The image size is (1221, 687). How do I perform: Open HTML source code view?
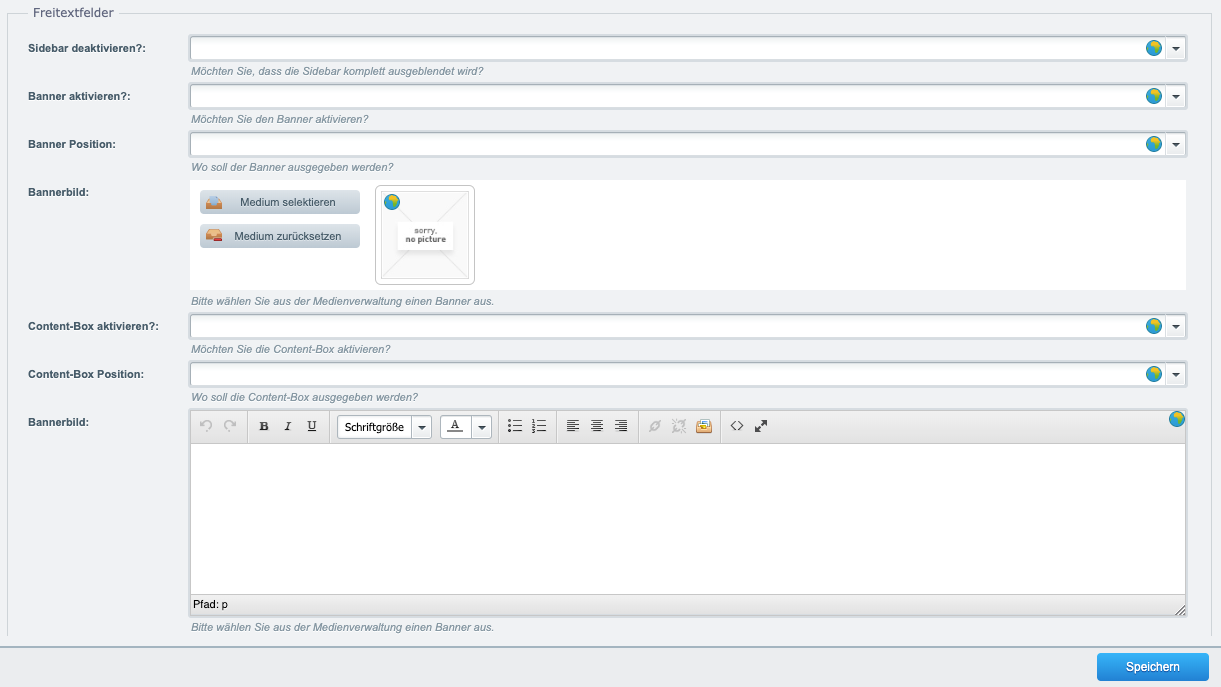tap(737, 426)
